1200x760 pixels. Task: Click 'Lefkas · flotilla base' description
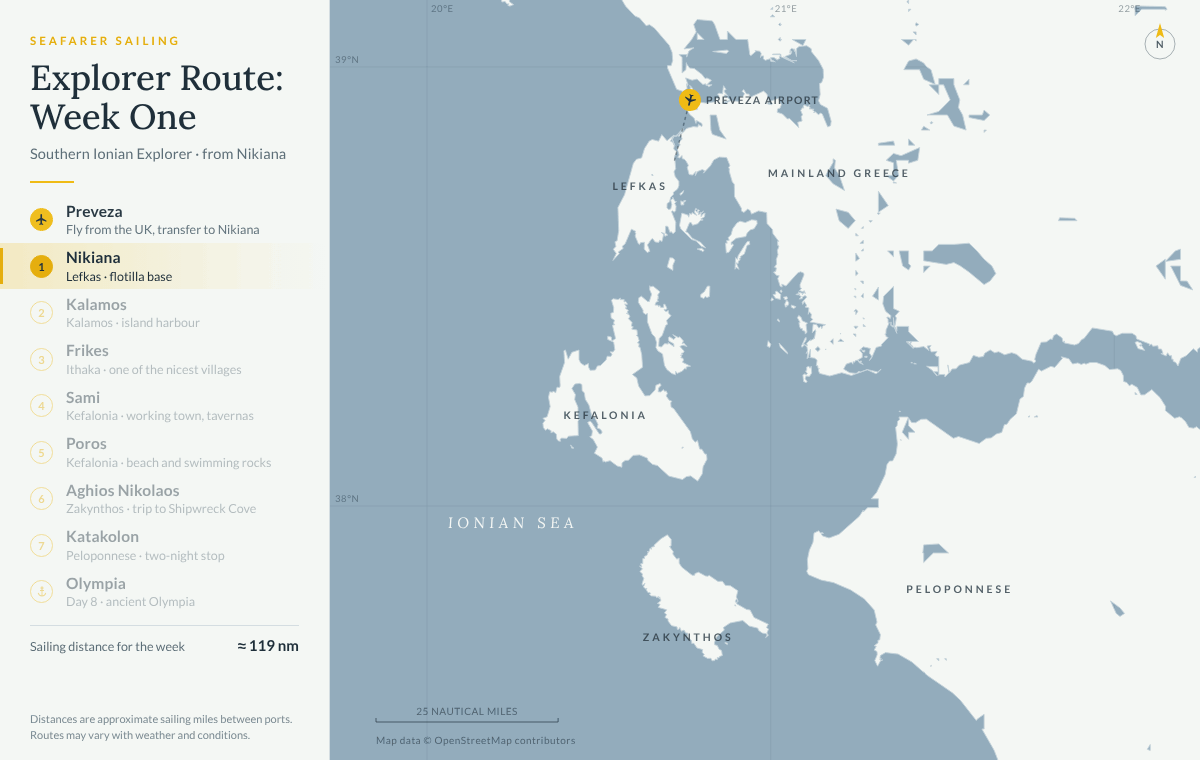pos(119,277)
